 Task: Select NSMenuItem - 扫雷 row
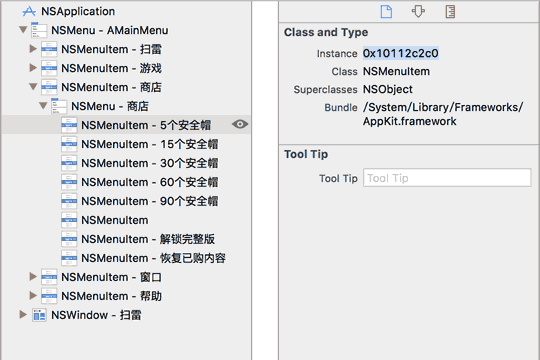pyautogui.click(x=125, y=49)
